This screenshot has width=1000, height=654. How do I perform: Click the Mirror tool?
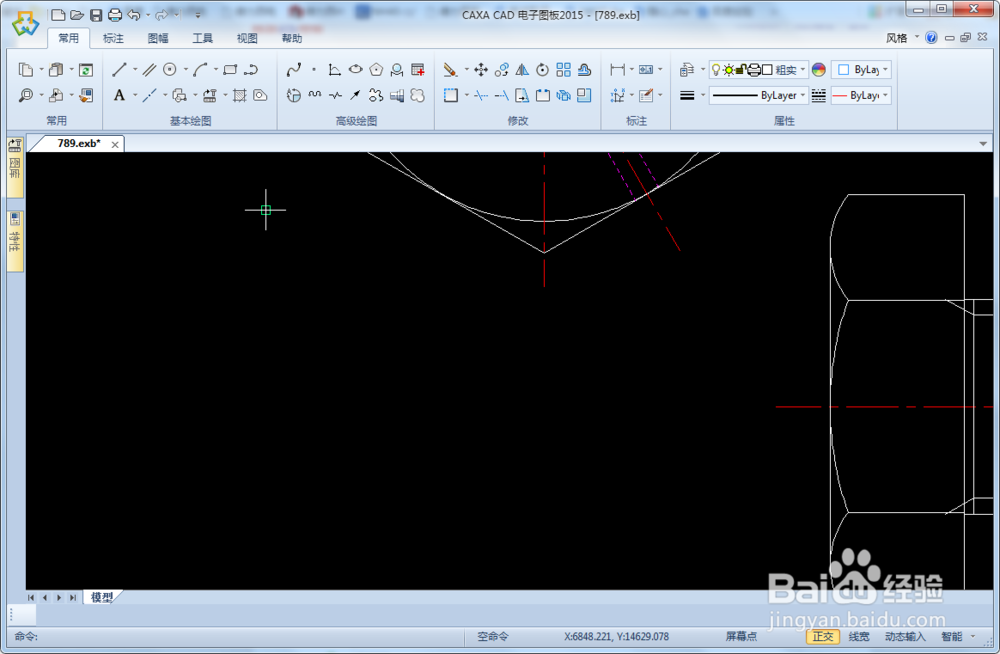522,70
